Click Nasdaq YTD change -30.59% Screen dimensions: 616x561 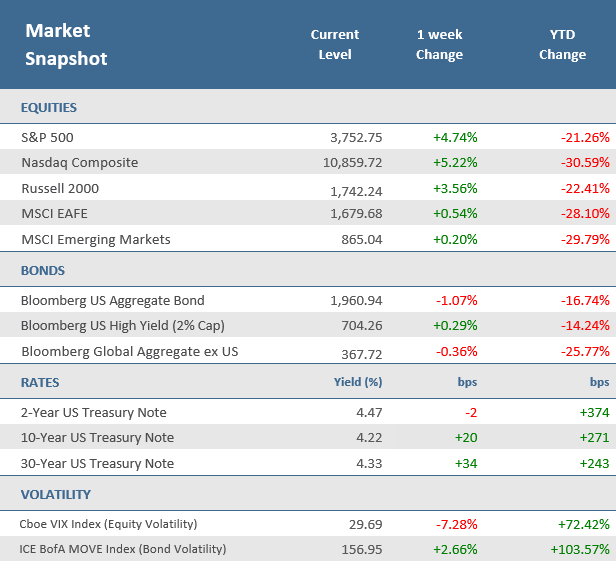click(x=585, y=163)
